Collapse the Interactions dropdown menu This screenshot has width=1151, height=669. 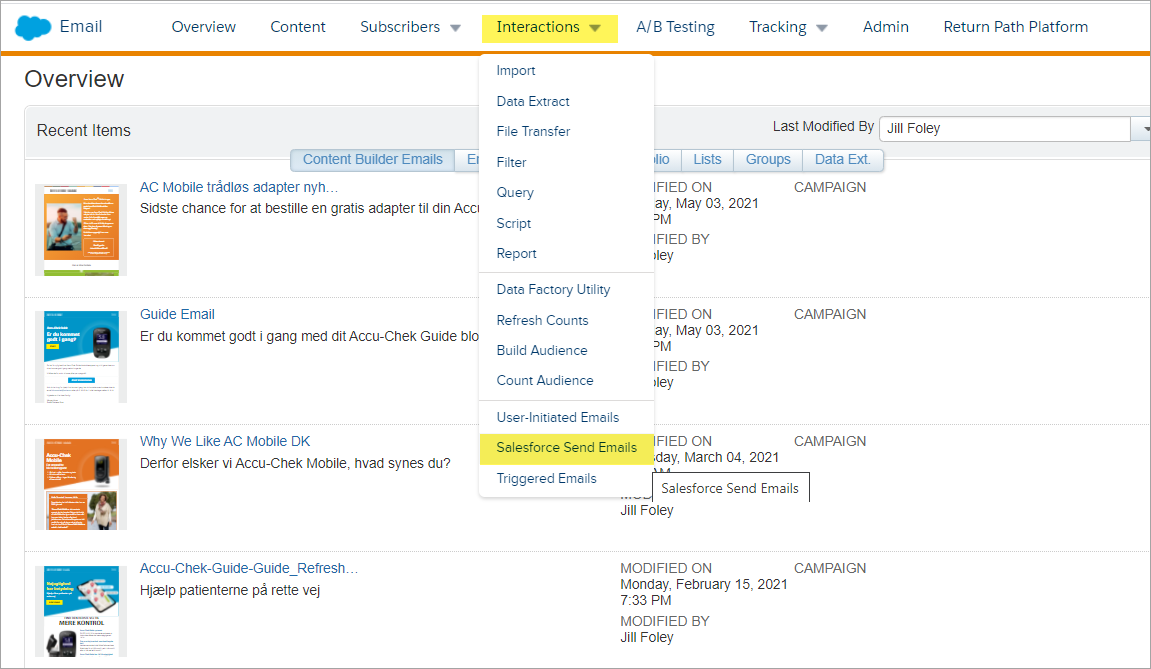coord(549,28)
